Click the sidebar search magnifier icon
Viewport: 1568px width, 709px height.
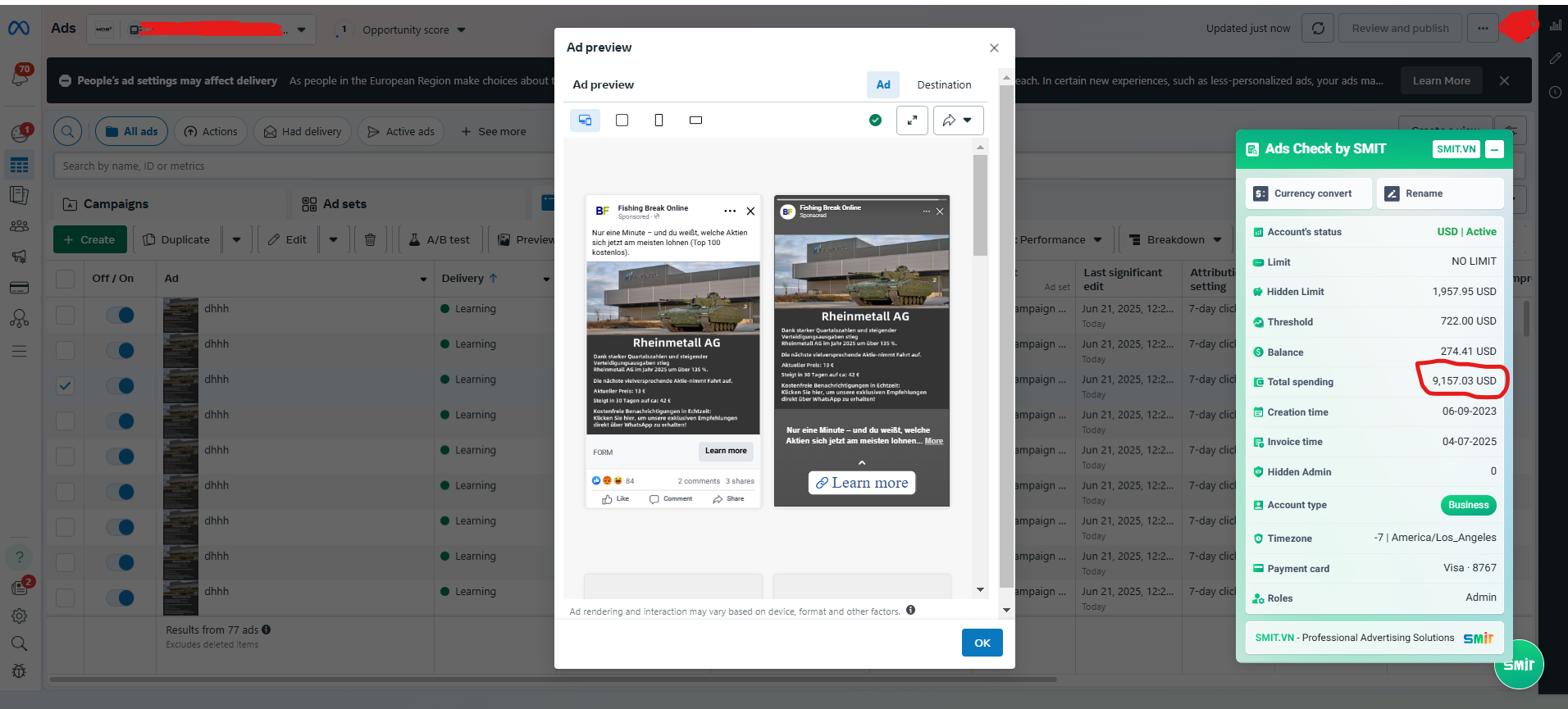19,643
